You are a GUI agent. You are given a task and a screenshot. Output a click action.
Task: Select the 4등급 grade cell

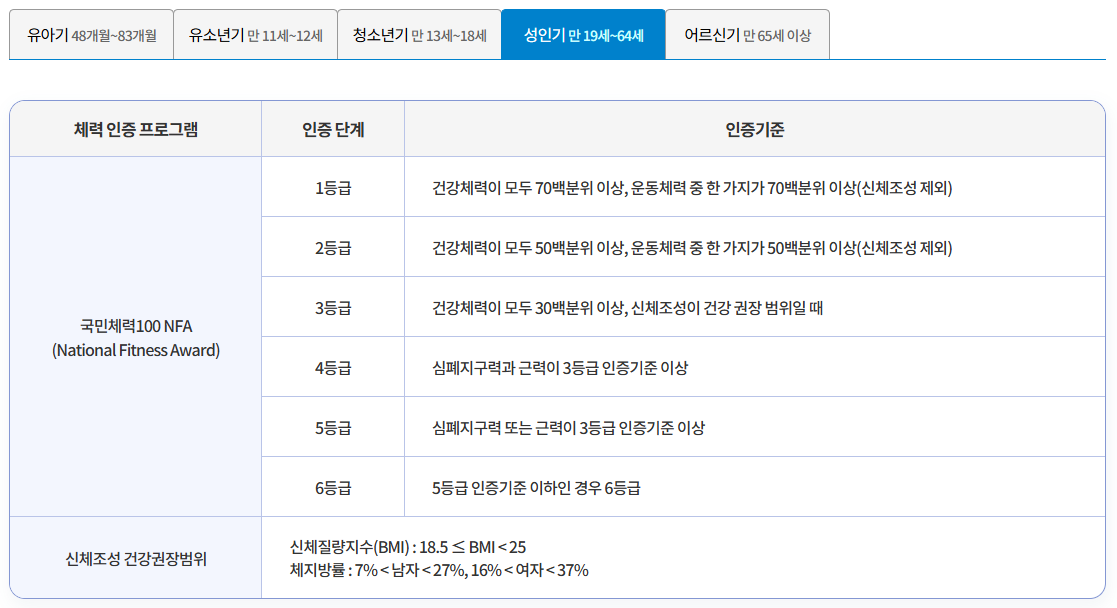[x=331, y=366]
